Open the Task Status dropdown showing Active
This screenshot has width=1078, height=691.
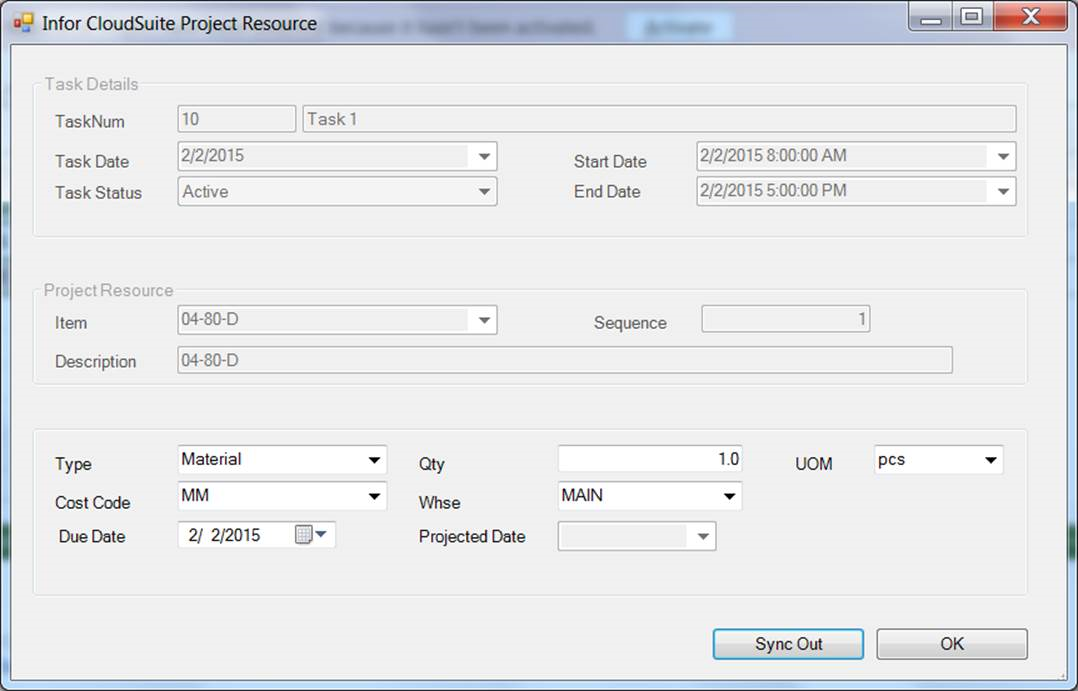tap(484, 192)
